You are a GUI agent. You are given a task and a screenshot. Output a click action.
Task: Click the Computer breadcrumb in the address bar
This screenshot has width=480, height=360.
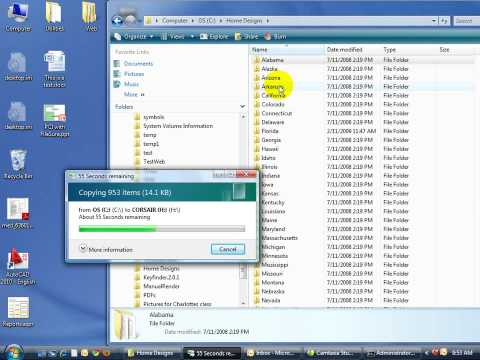coord(175,21)
